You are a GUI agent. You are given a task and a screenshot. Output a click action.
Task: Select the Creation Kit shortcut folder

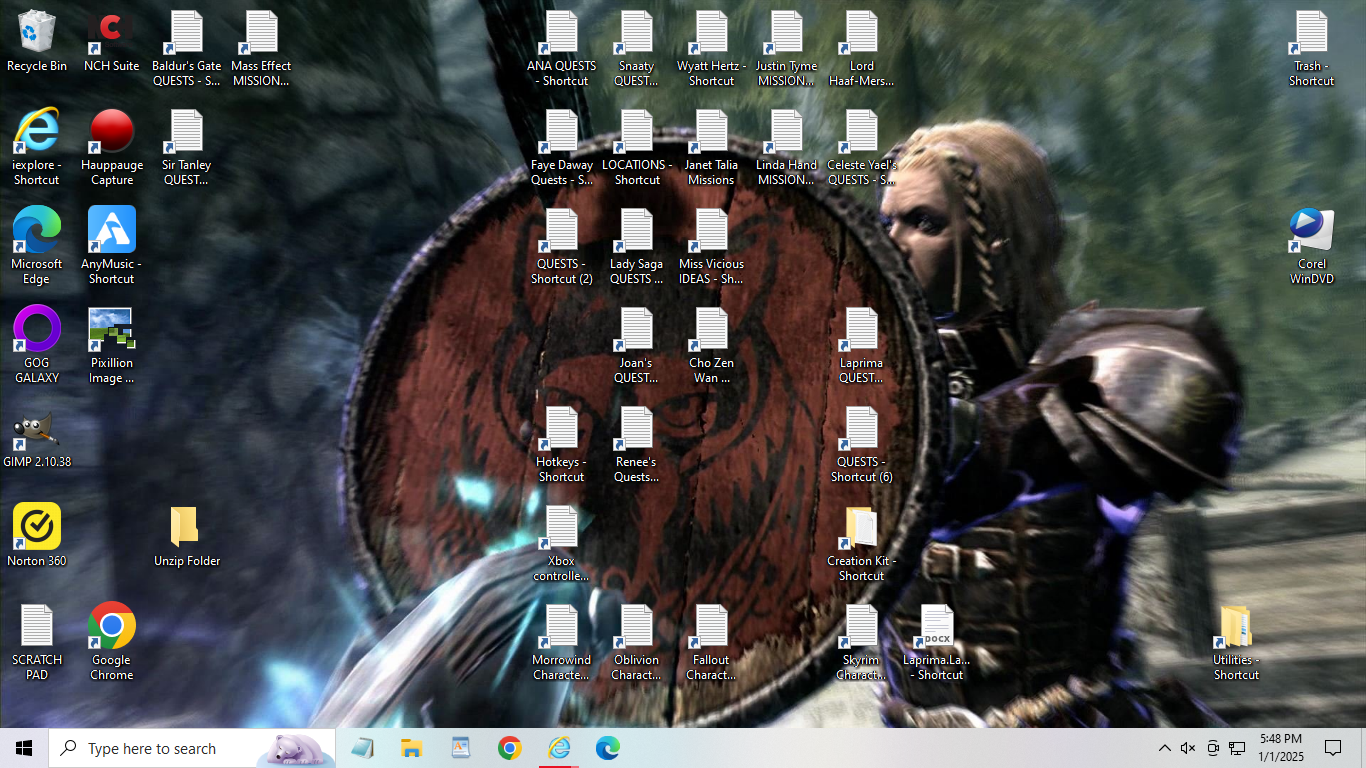(862, 542)
